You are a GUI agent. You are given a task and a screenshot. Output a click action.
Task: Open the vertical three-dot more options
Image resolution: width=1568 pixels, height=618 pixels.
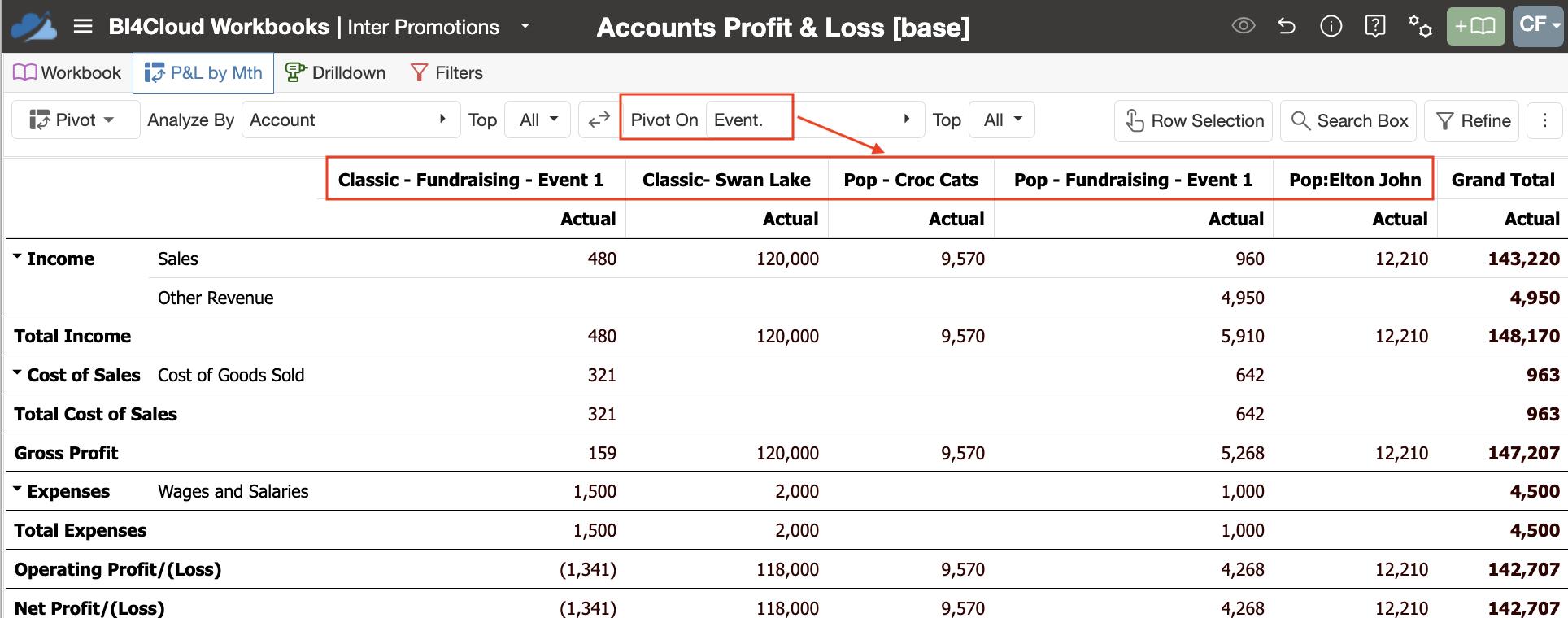pyautogui.click(x=1544, y=120)
